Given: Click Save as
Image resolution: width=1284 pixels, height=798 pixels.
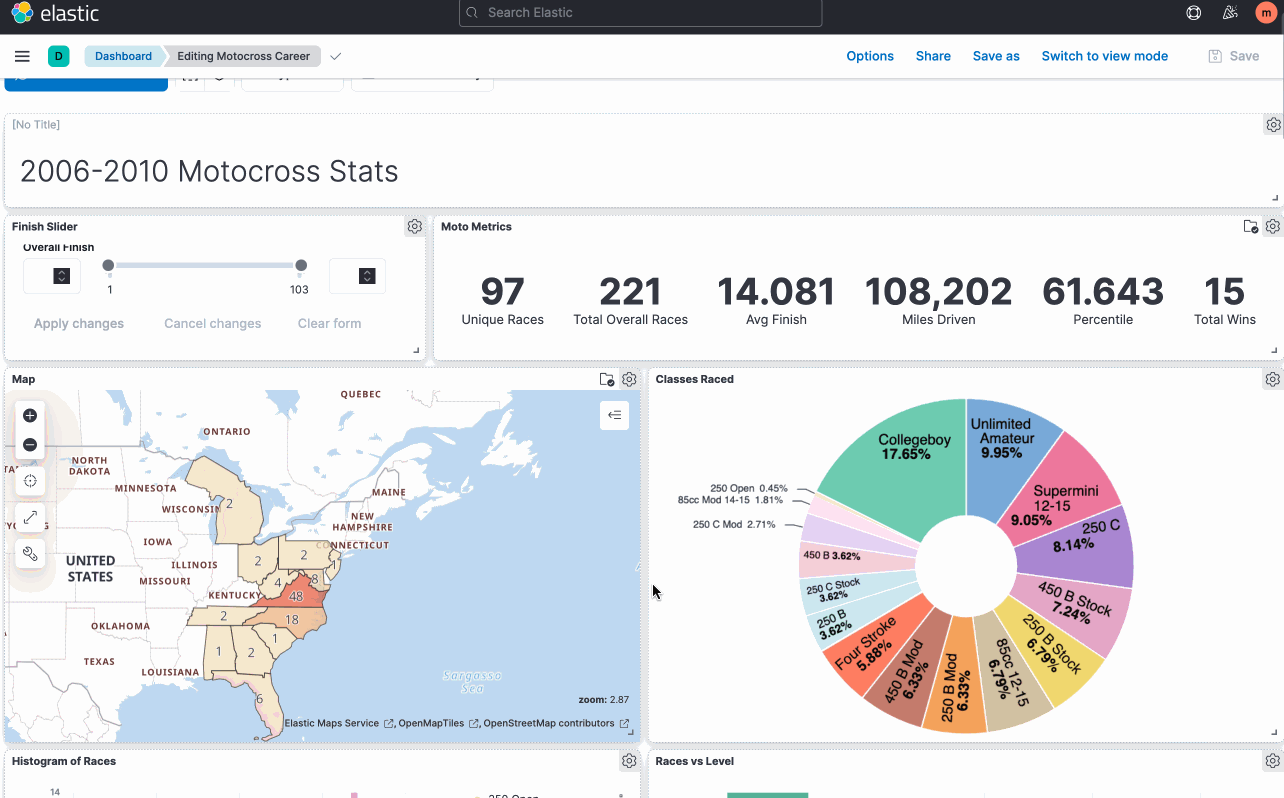Looking at the screenshot, I should point(996,56).
